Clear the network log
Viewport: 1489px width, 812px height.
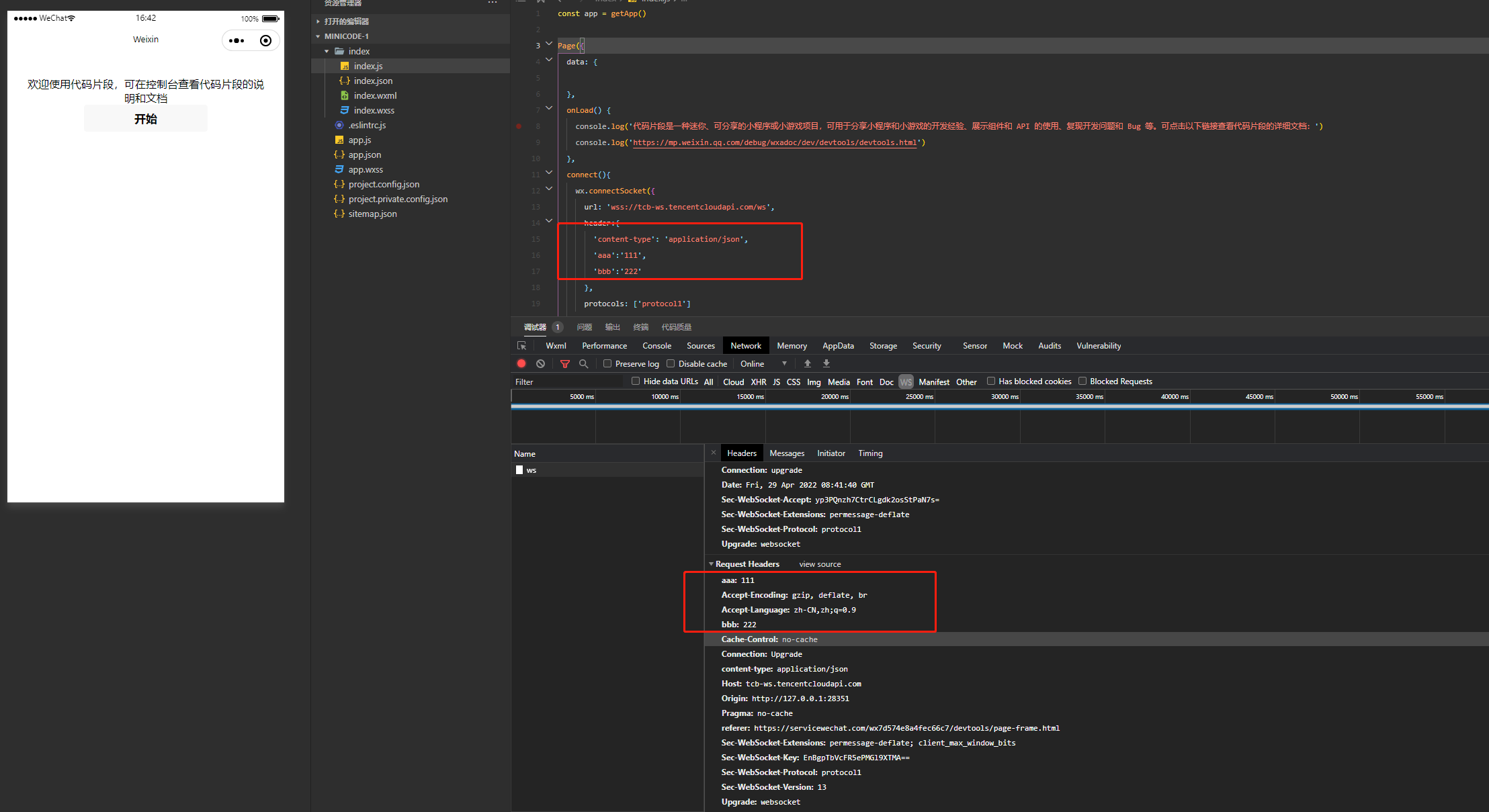(540, 363)
